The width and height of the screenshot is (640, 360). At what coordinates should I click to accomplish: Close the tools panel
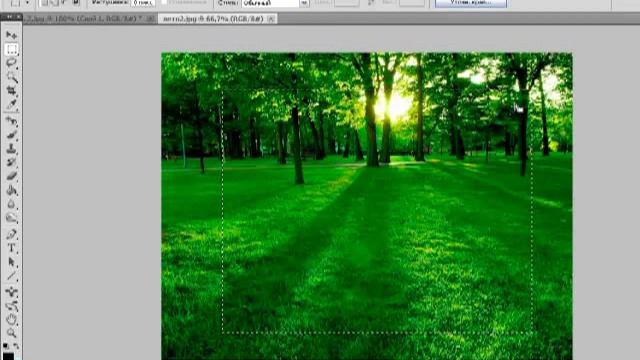pyautogui.click(x=19, y=17)
